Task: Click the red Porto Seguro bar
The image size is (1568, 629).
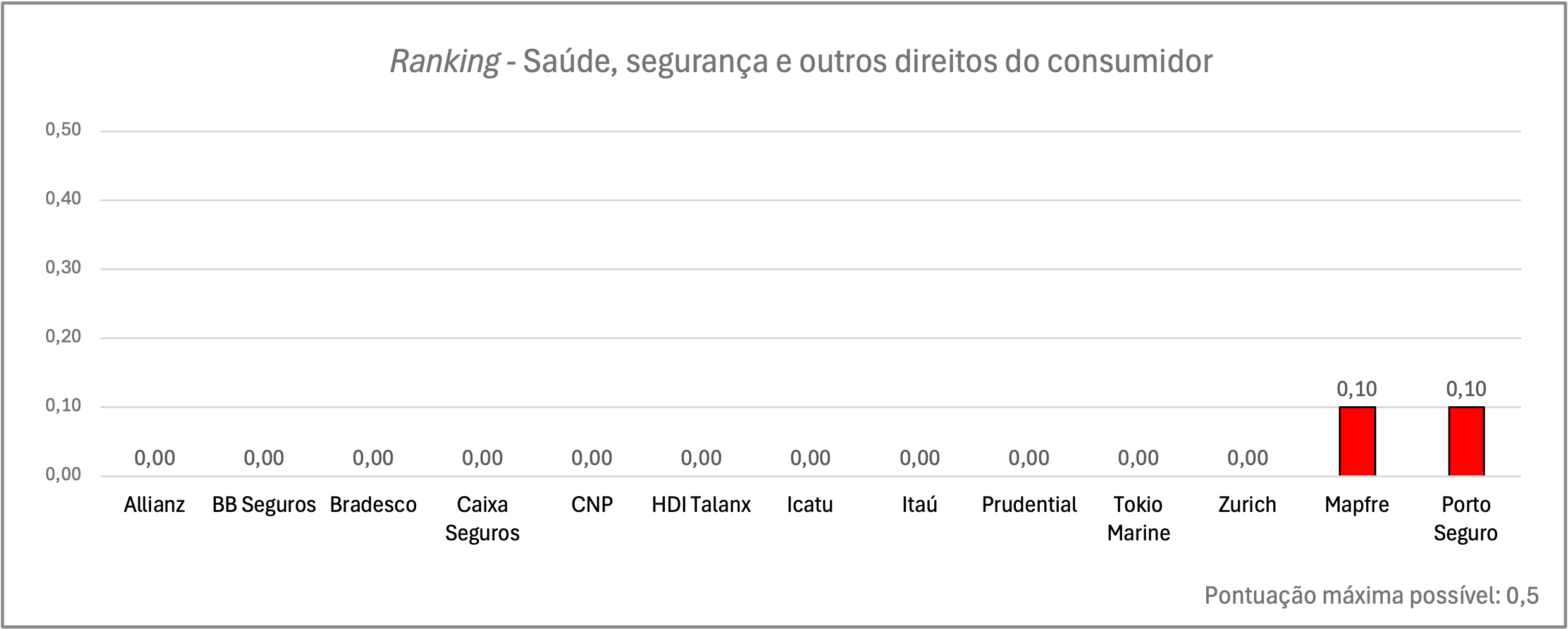Action: click(1466, 441)
